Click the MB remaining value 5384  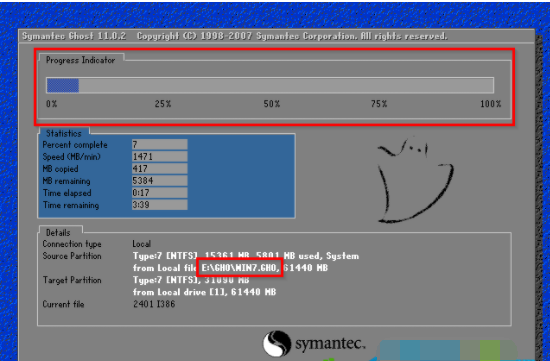pos(160,181)
